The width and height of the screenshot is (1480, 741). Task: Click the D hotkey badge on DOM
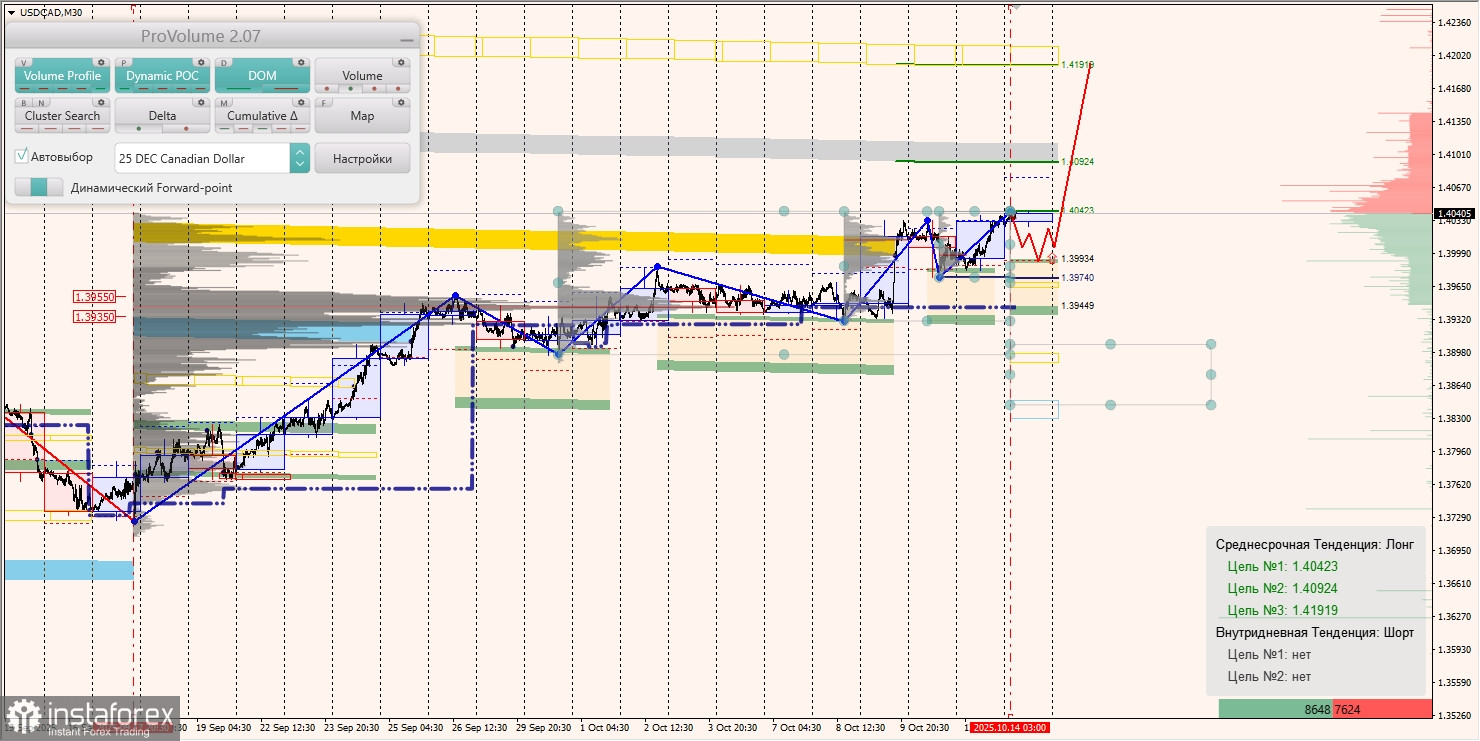224,62
